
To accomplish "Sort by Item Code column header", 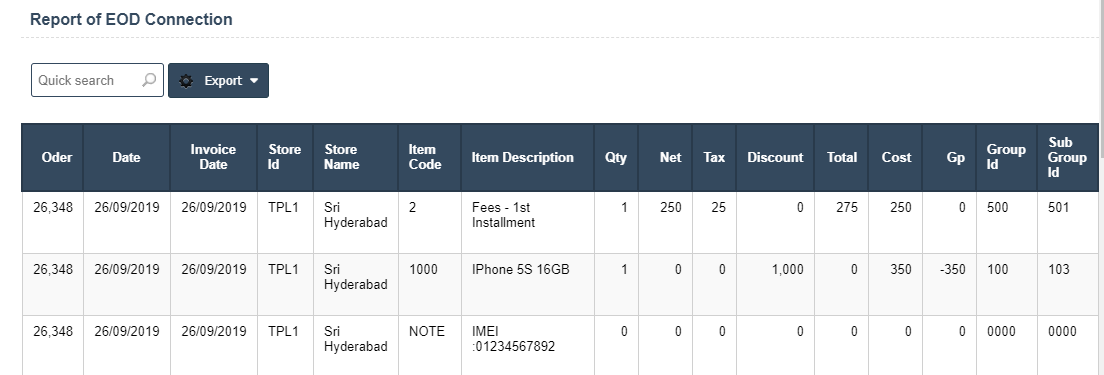I will click(x=429, y=158).
